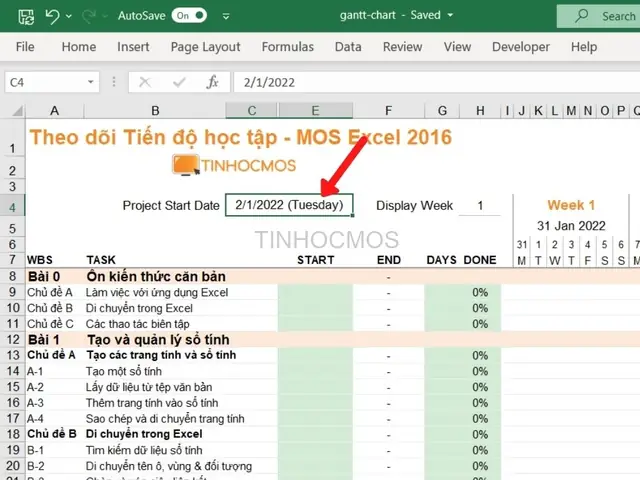Click cell 'Tìm kiếm dữ liệu sổ tính'

tap(144, 450)
